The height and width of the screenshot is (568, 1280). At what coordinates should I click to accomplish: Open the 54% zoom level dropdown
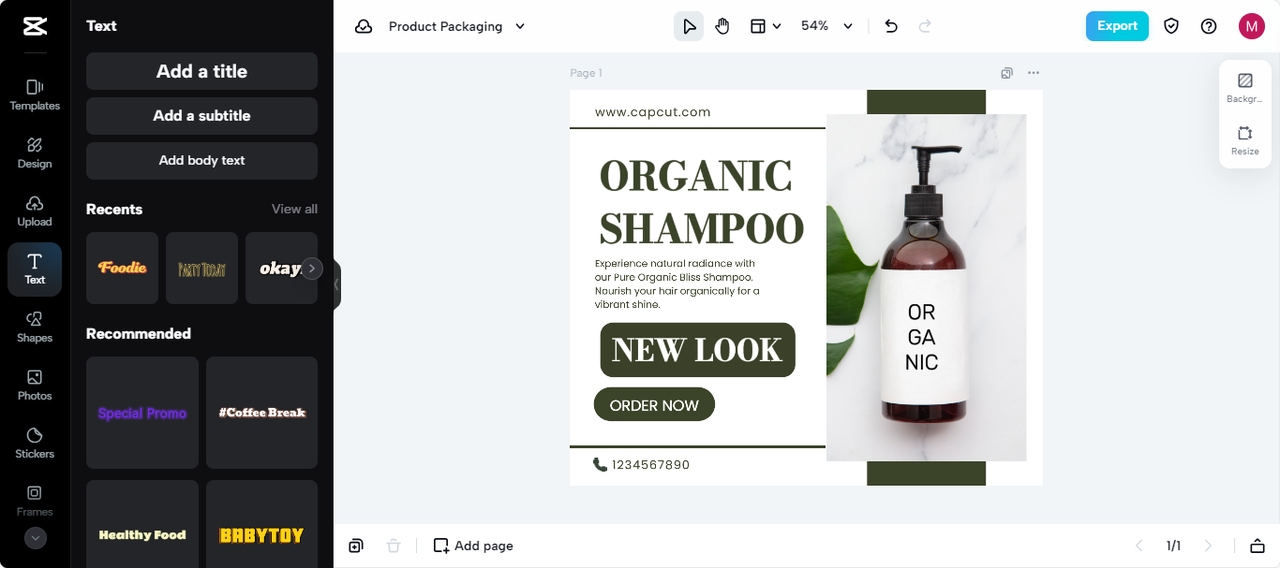coord(827,26)
